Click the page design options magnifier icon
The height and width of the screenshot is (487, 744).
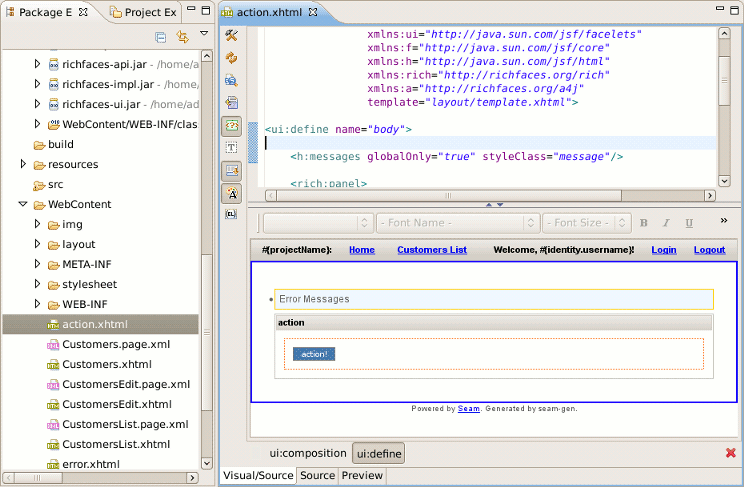click(x=231, y=80)
